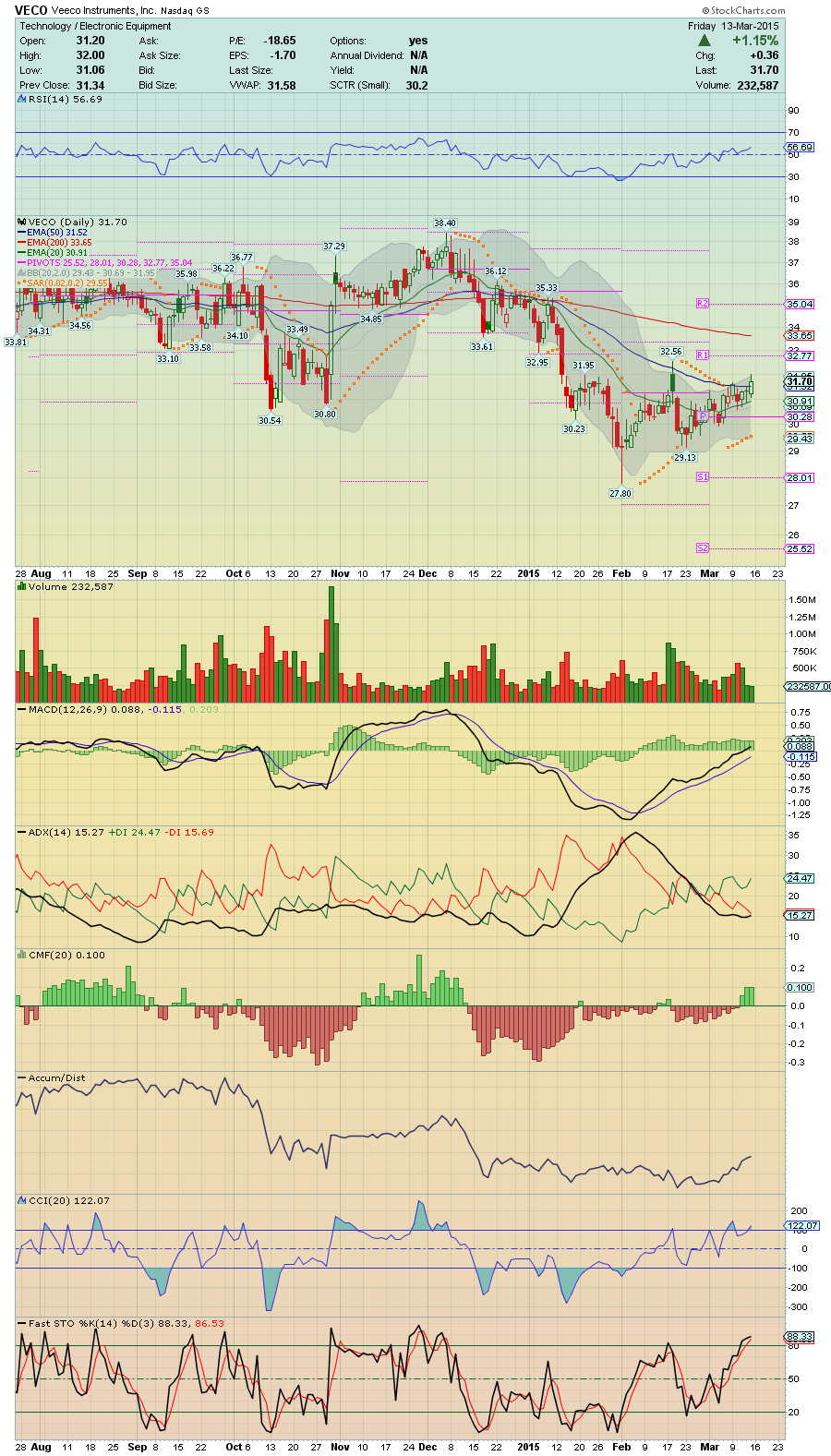Click the CMF(20) 0.100 panel label
831x1456 pixels.
66,955
